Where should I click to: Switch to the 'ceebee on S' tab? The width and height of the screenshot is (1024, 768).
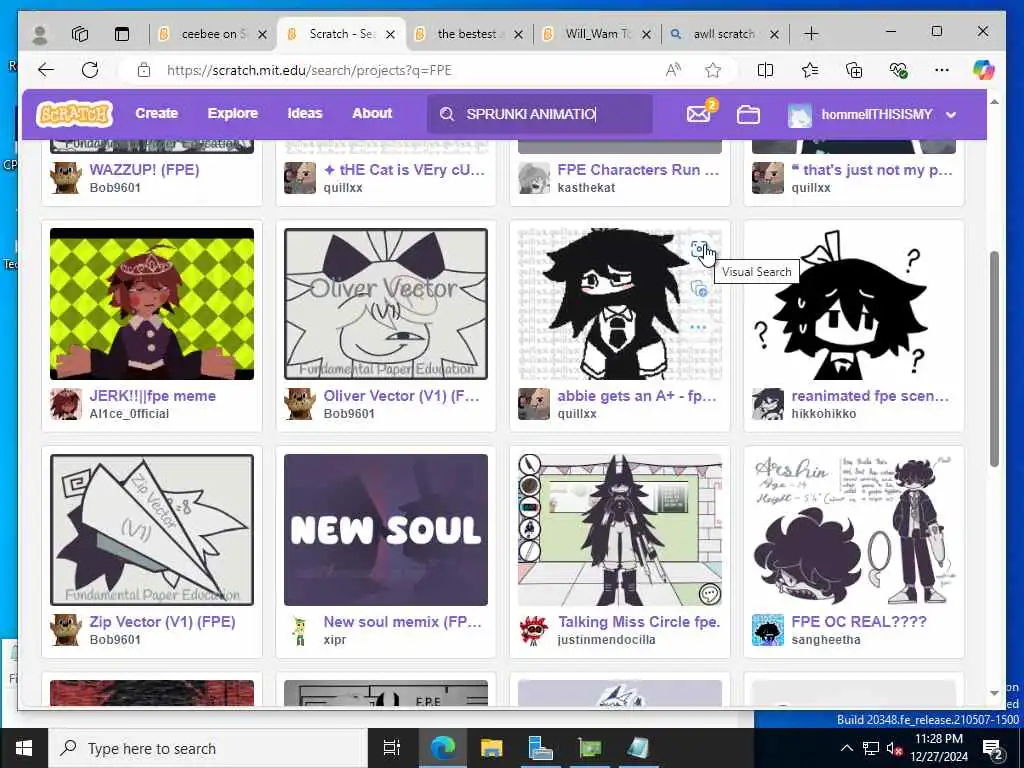coord(212,34)
